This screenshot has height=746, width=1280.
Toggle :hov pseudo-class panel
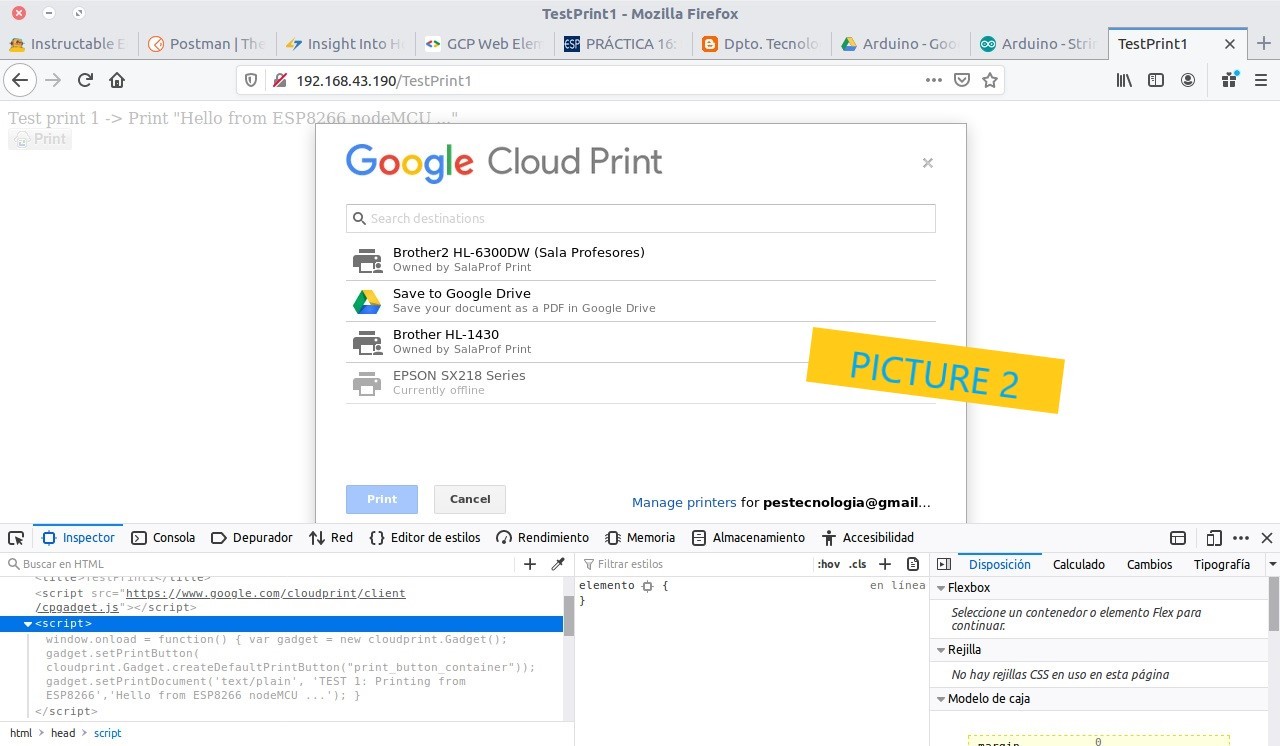(x=829, y=564)
